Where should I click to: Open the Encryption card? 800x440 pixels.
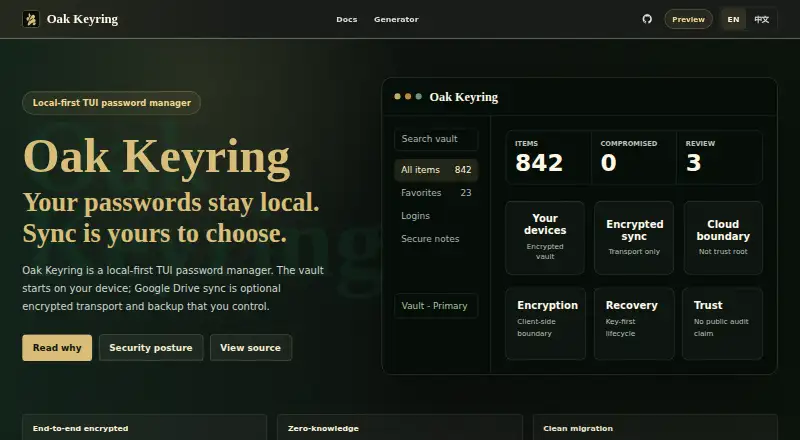pyautogui.click(x=545, y=324)
